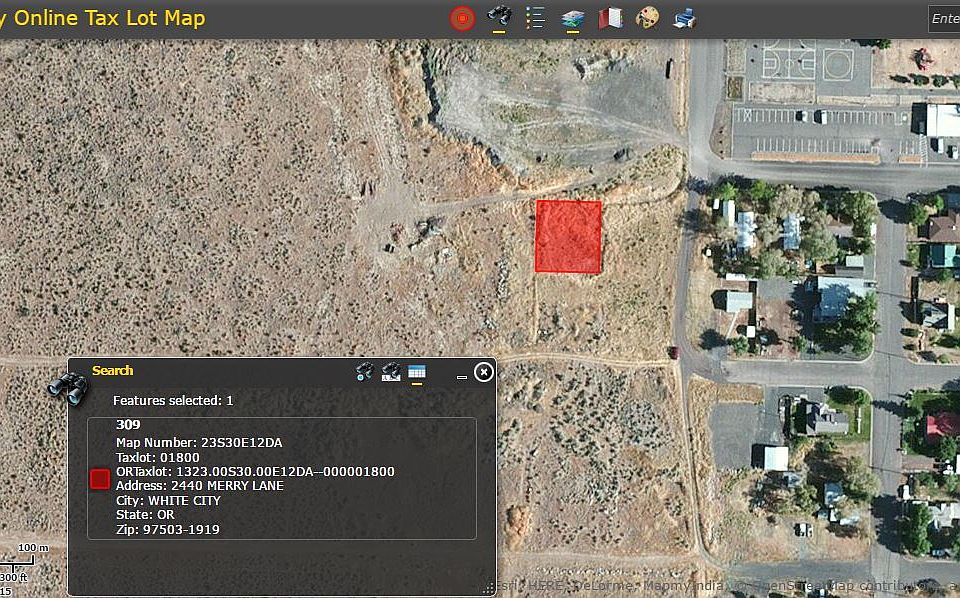Click the red symbol in result 309
960x598 pixels.
point(100,479)
